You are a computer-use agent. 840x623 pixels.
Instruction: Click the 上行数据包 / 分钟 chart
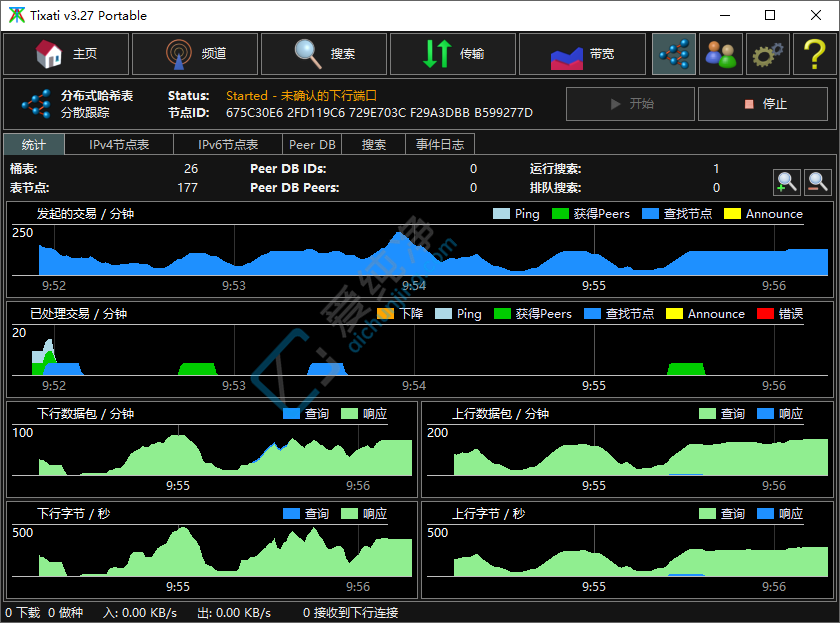pyautogui.click(x=627, y=451)
